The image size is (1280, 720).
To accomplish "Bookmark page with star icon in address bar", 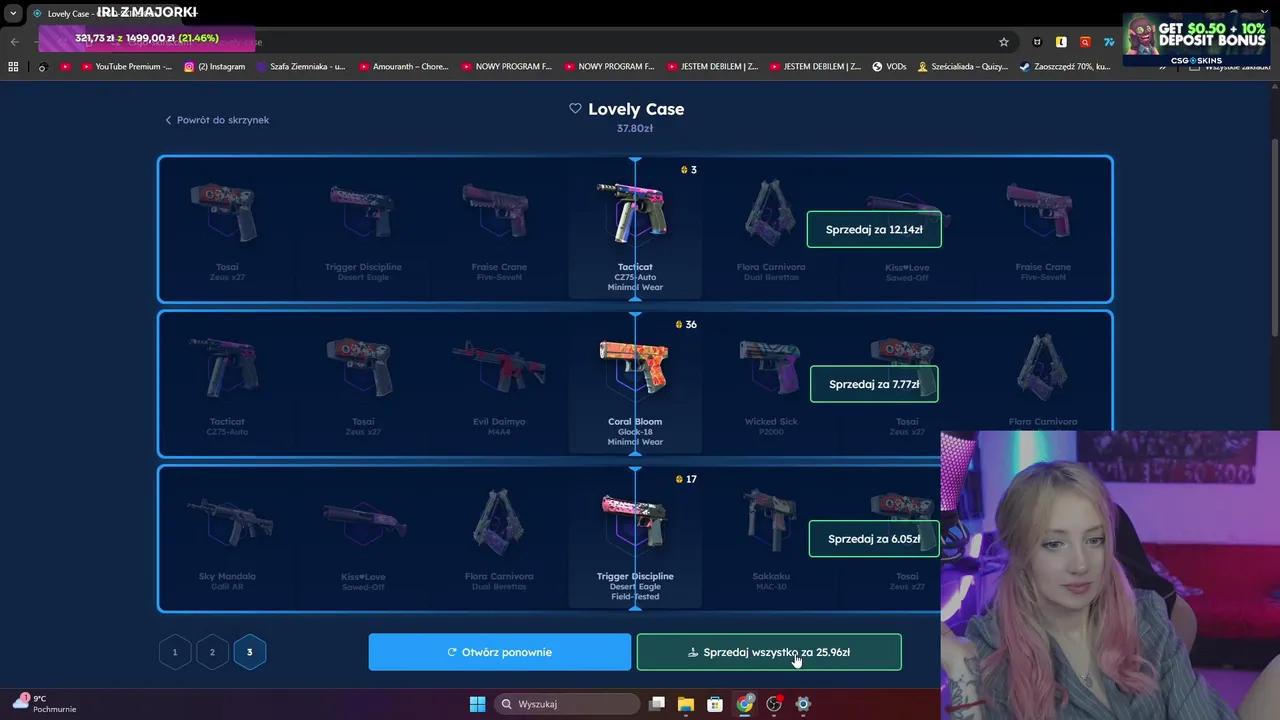I will (1004, 42).
